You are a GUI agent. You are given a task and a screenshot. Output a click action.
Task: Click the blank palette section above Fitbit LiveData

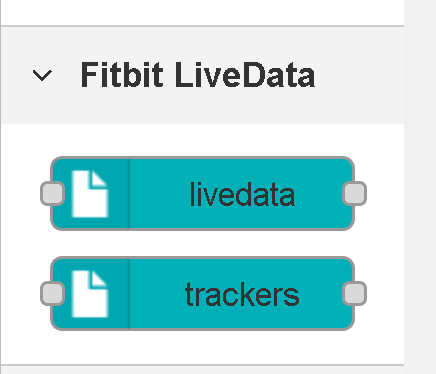202,12
